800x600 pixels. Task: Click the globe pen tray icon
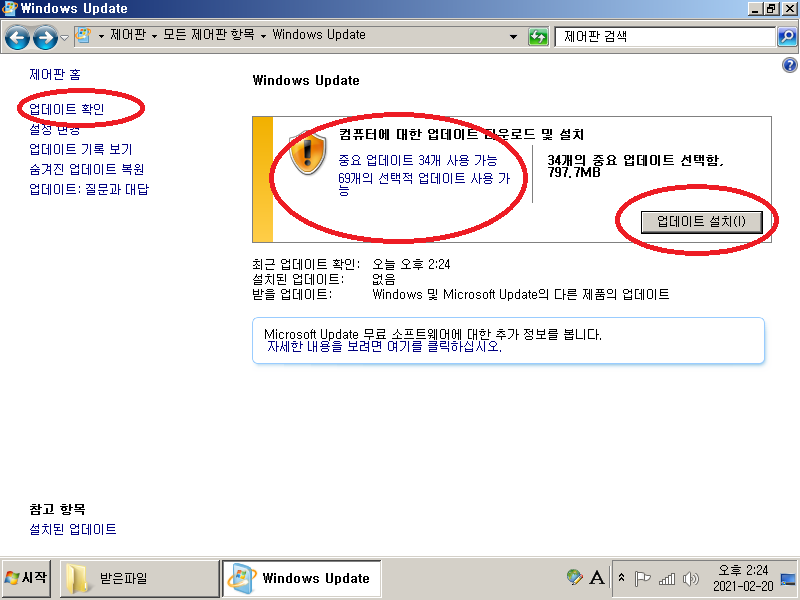[x=574, y=577]
